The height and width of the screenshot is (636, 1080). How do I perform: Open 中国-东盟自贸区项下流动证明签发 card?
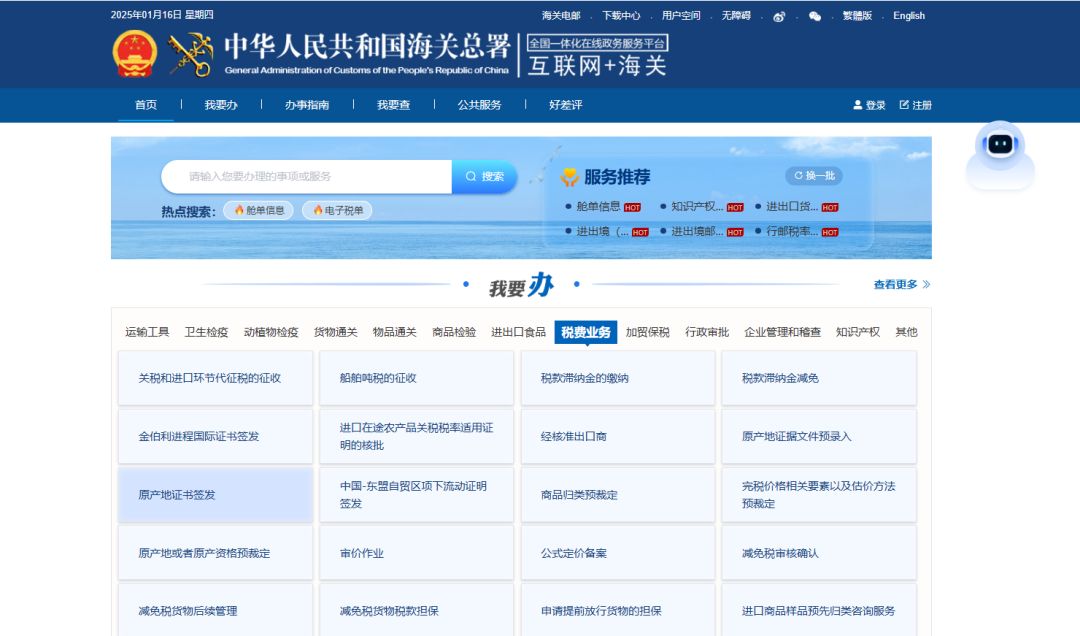tap(417, 495)
